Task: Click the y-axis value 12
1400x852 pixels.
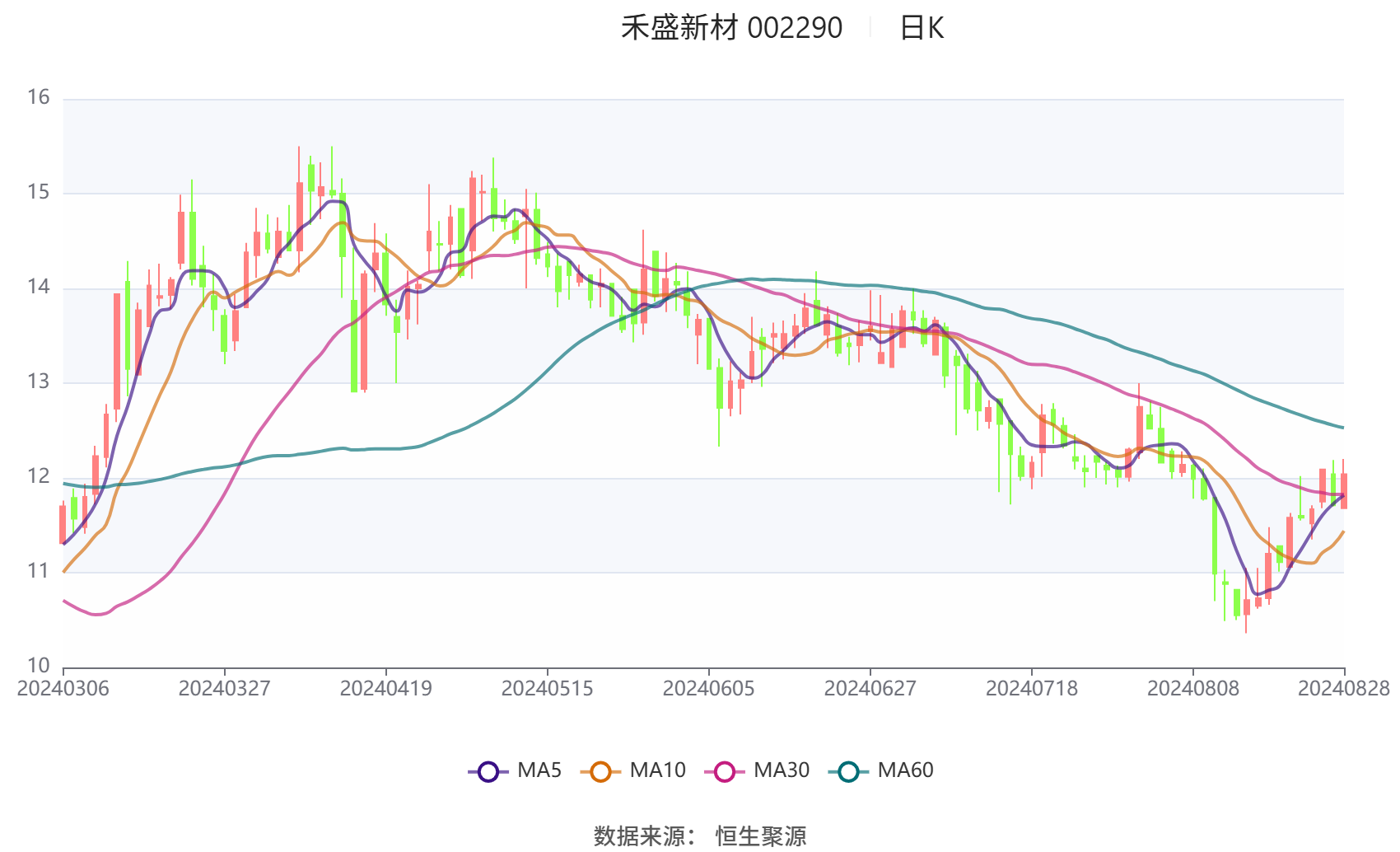Action: [39, 476]
